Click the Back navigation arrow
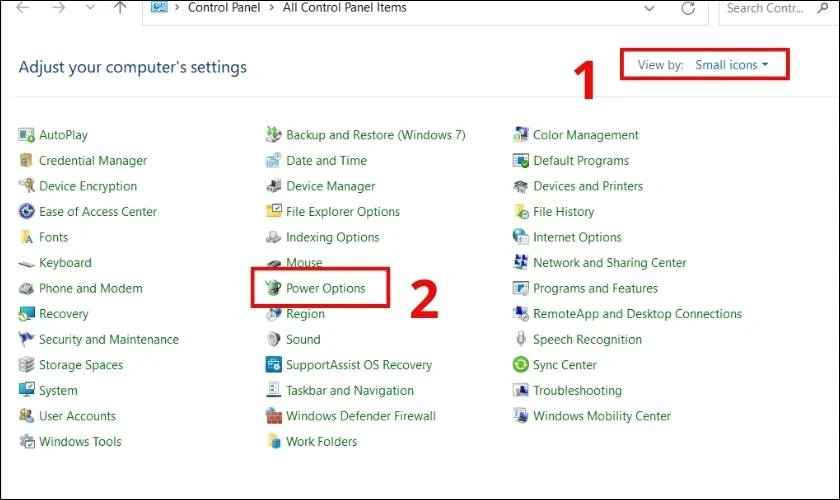Viewport: 840px width, 500px height. (x=22, y=8)
